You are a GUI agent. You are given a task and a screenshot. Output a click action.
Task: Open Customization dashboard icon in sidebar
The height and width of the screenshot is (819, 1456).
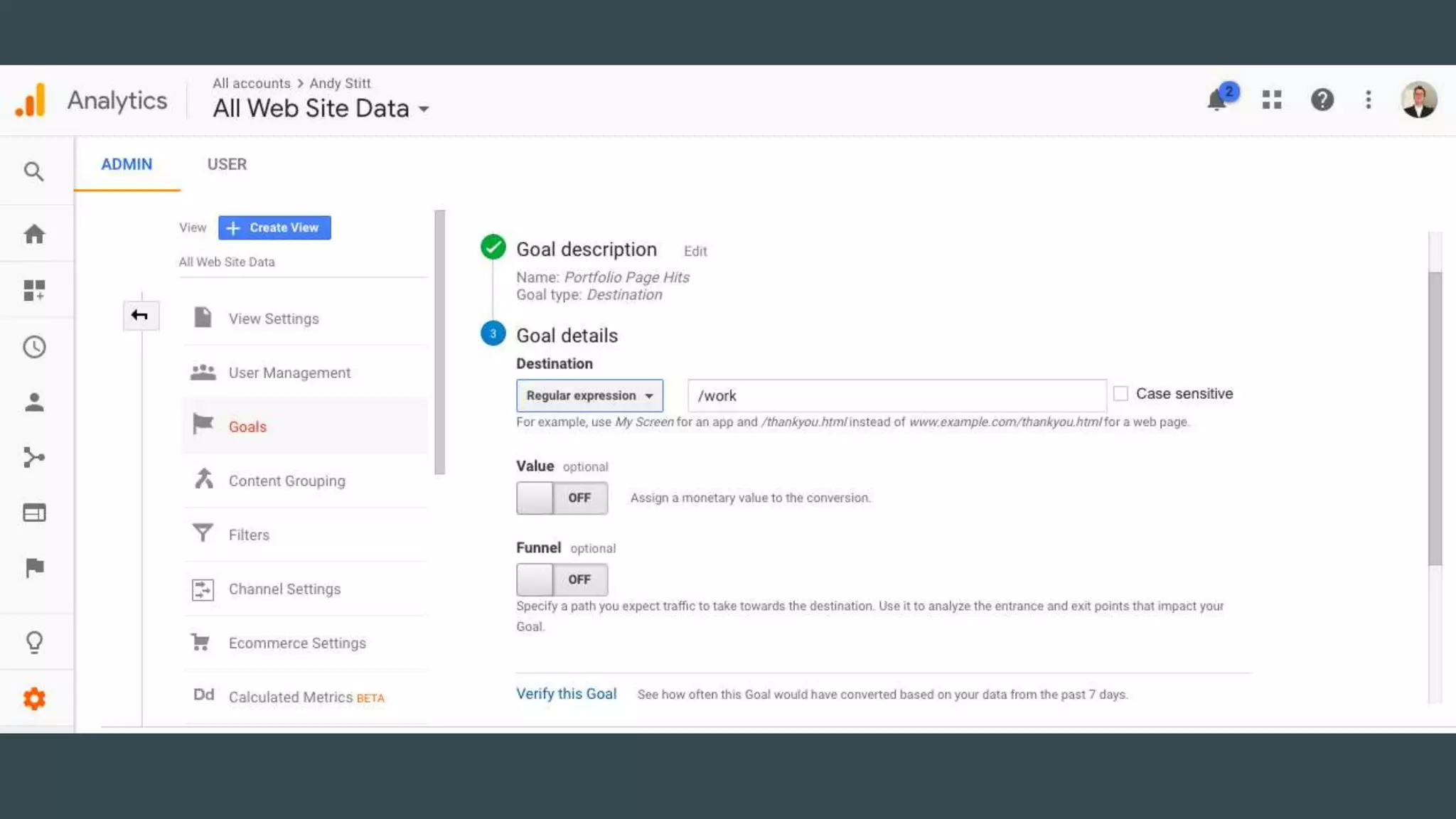tap(33, 290)
